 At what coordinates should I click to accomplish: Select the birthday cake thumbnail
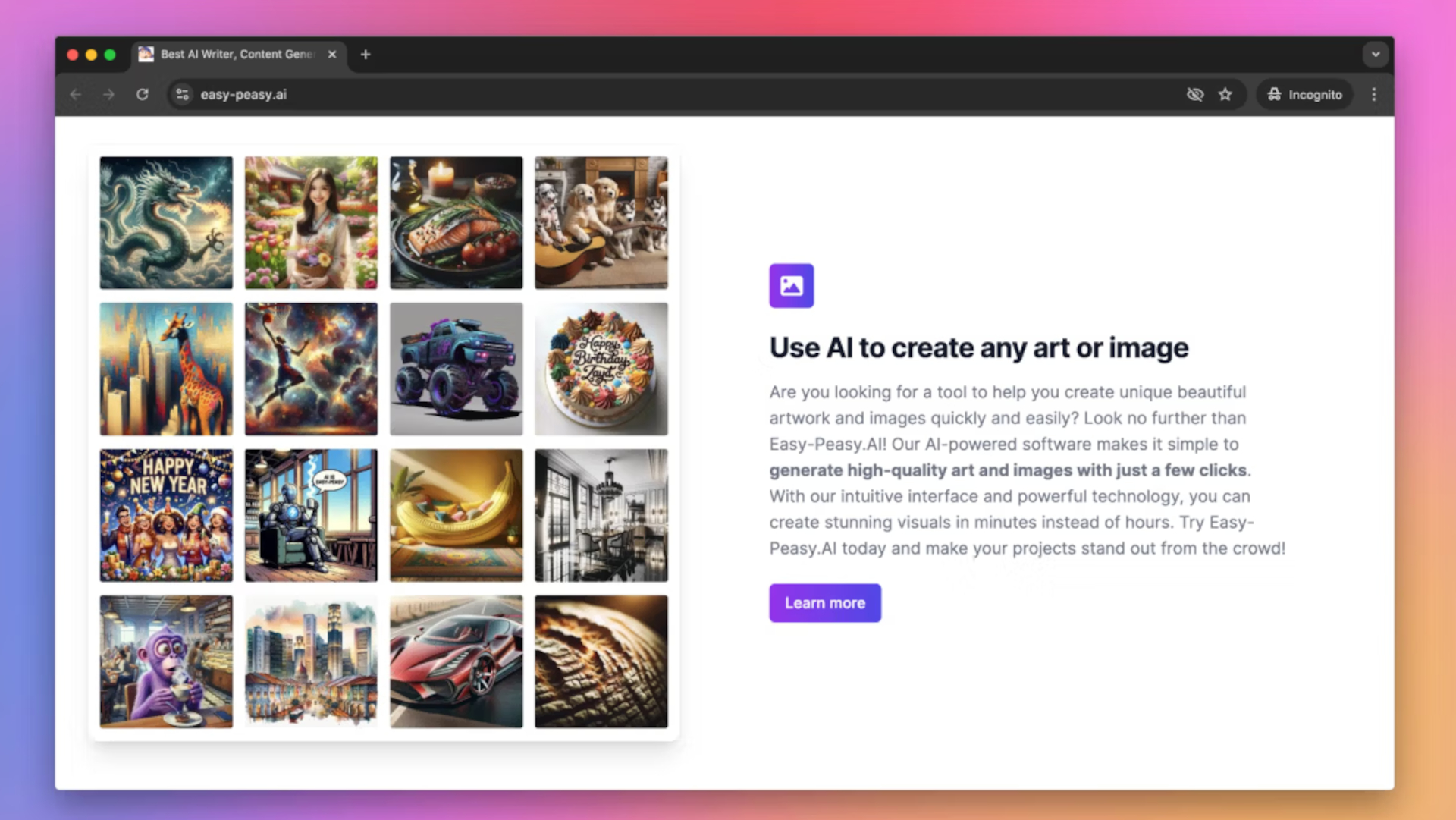[x=601, y=369]
